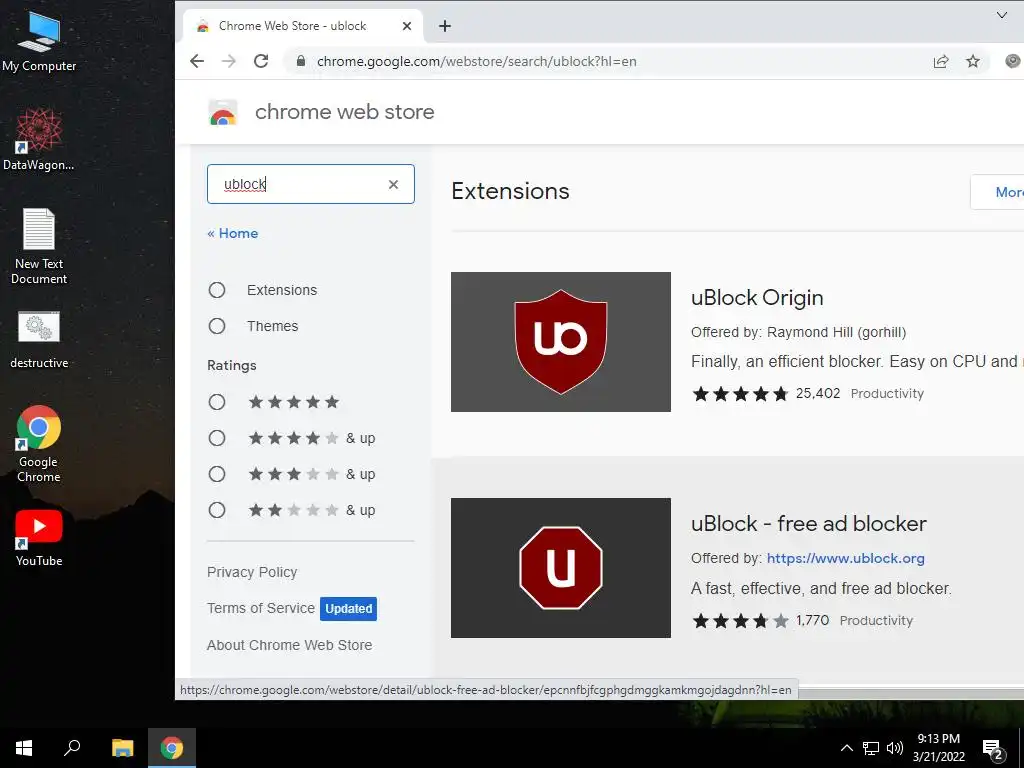Click the browser back arrow
Screen dimensions: 1024x768
pyautogui.click(x=197, y=61)
